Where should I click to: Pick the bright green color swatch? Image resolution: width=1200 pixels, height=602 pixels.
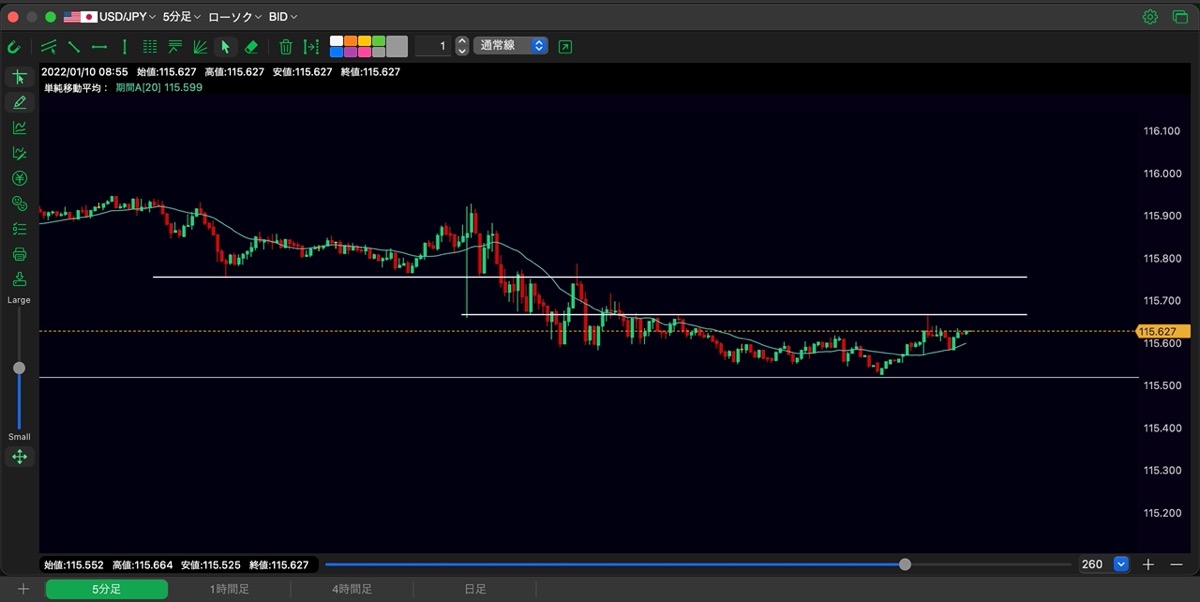378,41
